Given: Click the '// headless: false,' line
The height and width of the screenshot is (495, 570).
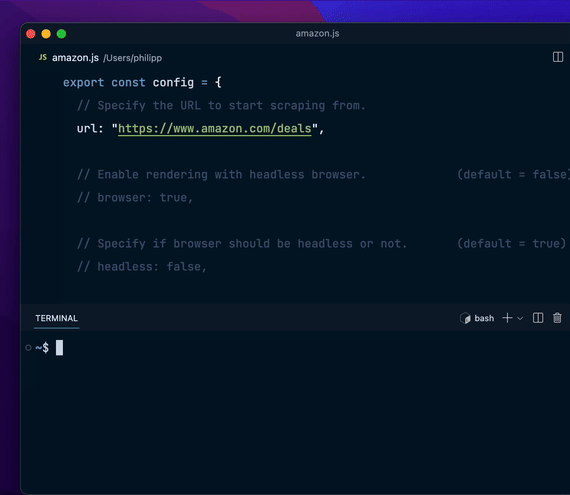Looking at the screenshot, I should (142, 267).
